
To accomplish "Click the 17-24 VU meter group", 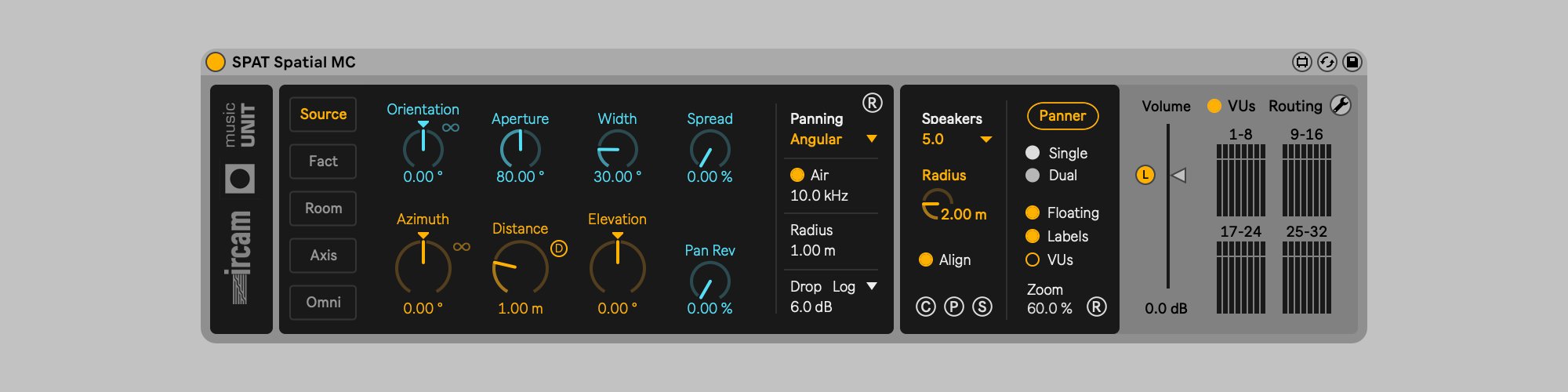I will [x=1241, y=278].
